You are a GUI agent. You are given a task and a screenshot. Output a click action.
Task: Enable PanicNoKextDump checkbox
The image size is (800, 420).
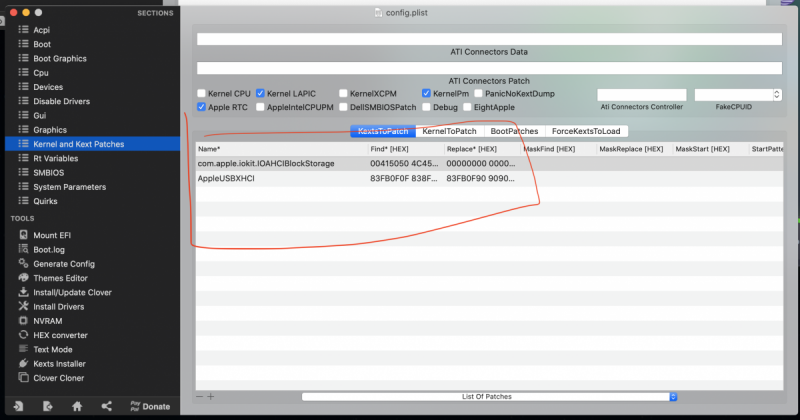point(479,93)
